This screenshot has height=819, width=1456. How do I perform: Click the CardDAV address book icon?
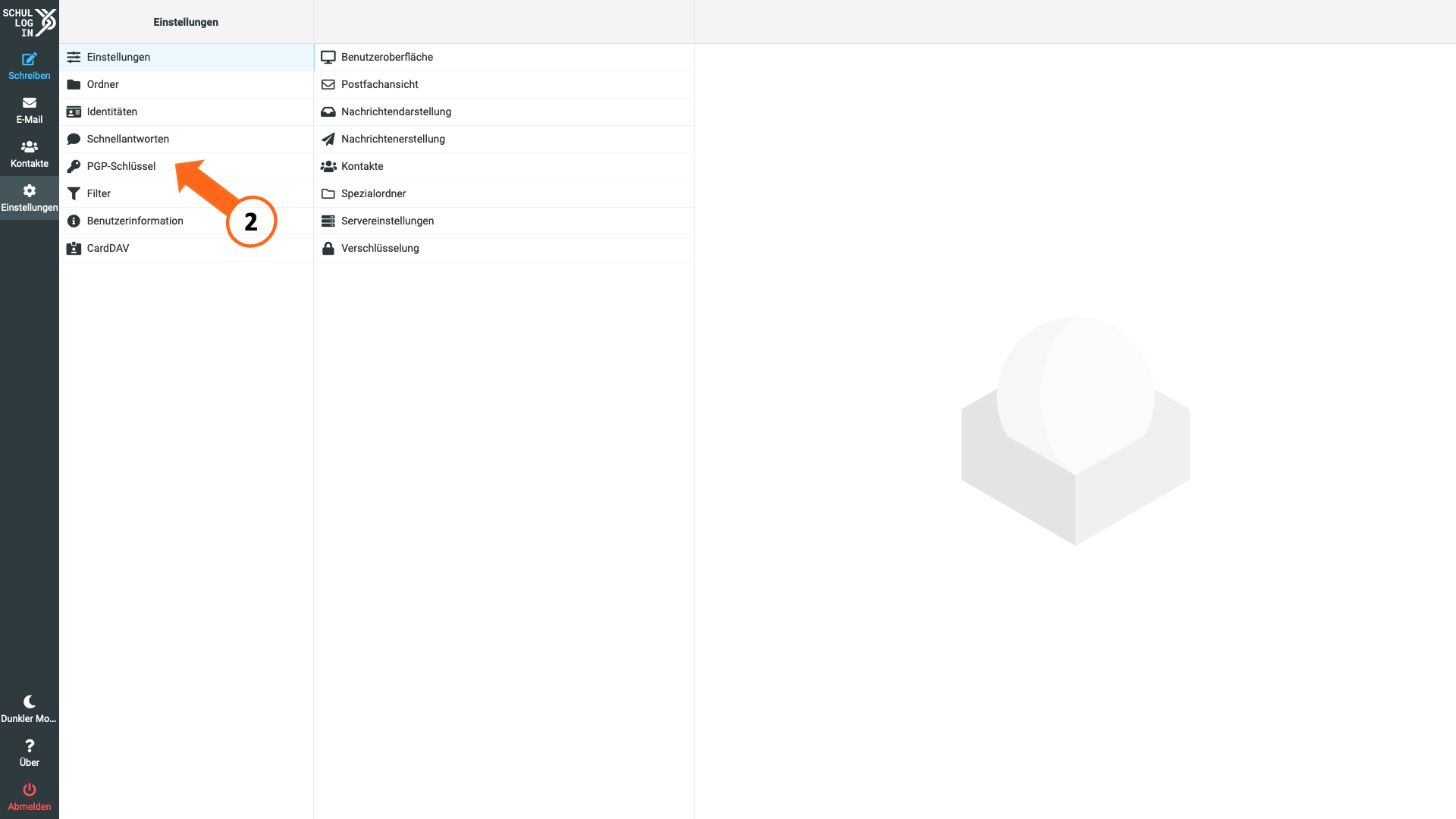tap(74, 248)
